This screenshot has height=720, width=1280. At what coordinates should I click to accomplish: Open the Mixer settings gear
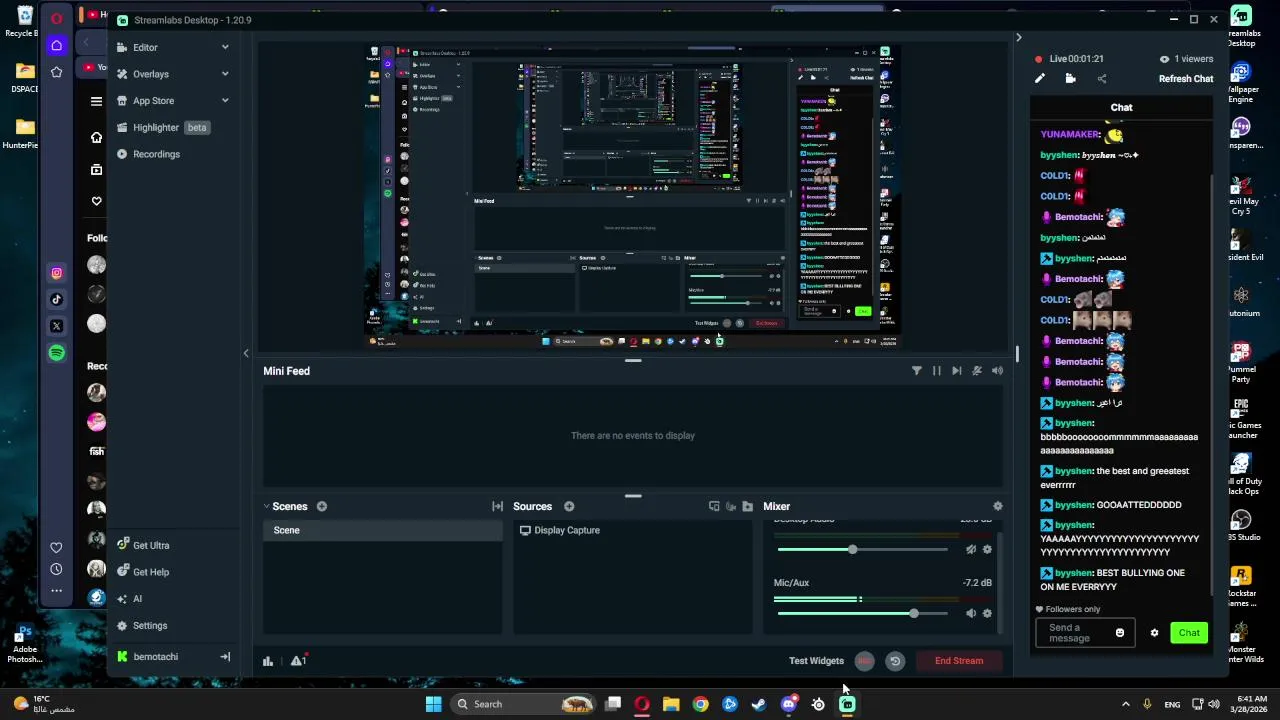pyautogui.click(x=997, y=506)
